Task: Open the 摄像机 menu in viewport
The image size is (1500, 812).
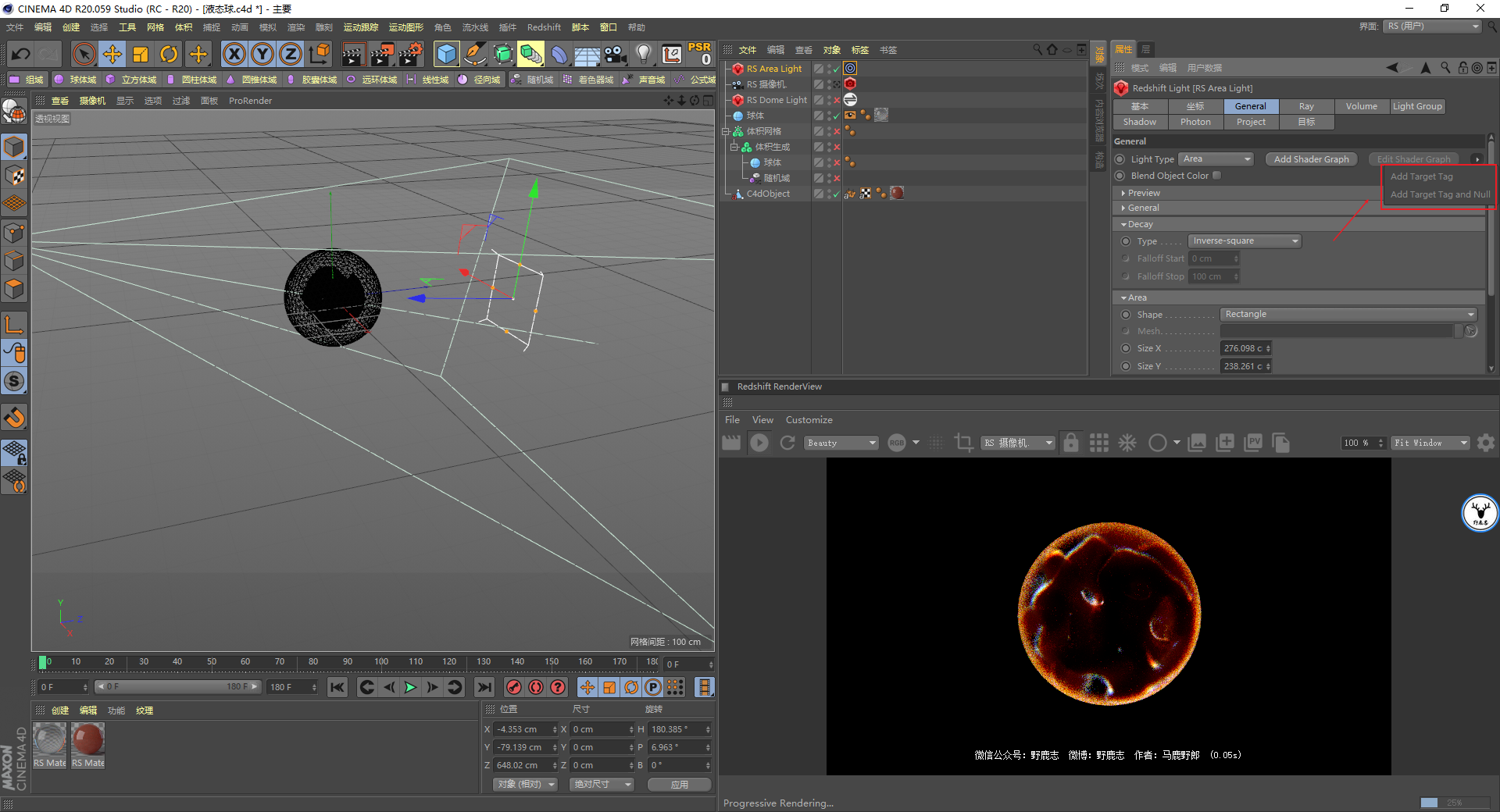Action: pyautogui.click(x=92, y=101)
